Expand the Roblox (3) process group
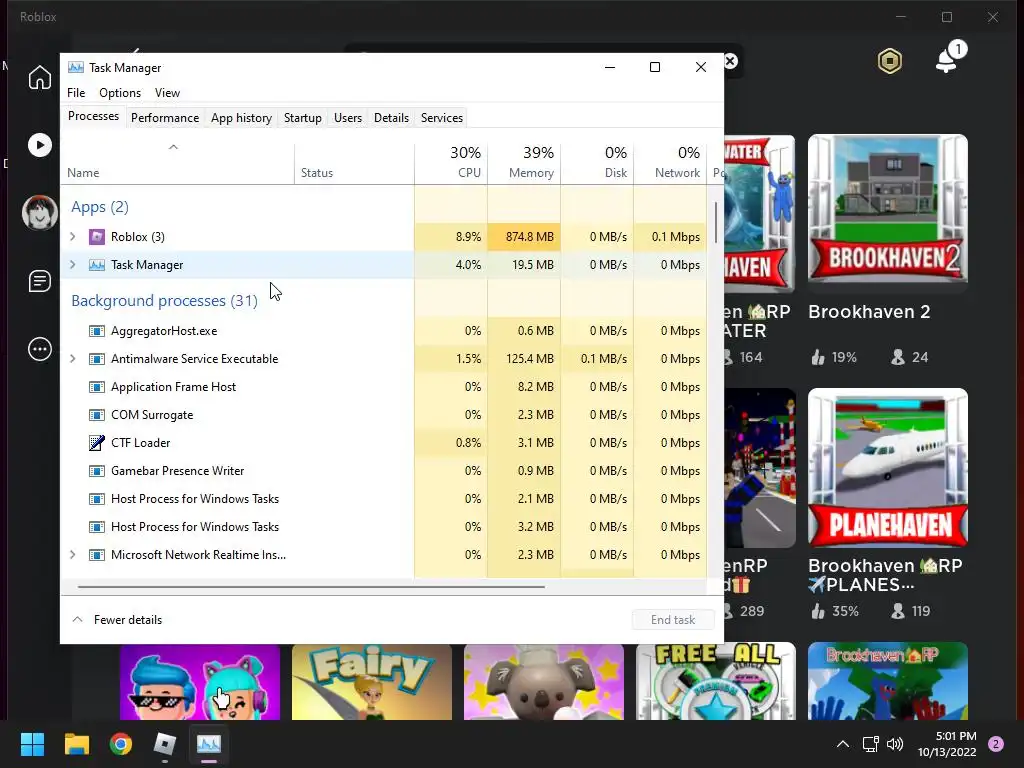 (x=72, y=236)
